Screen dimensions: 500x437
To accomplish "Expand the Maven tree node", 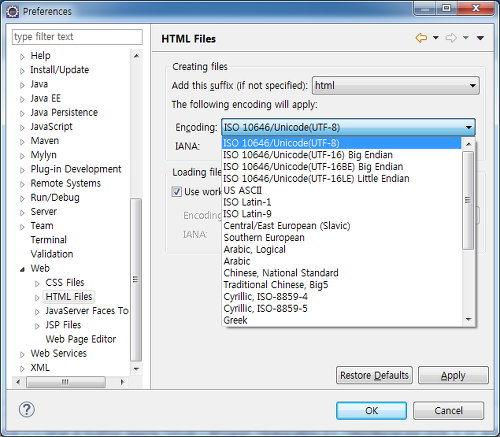I will (x=22, y=142).
